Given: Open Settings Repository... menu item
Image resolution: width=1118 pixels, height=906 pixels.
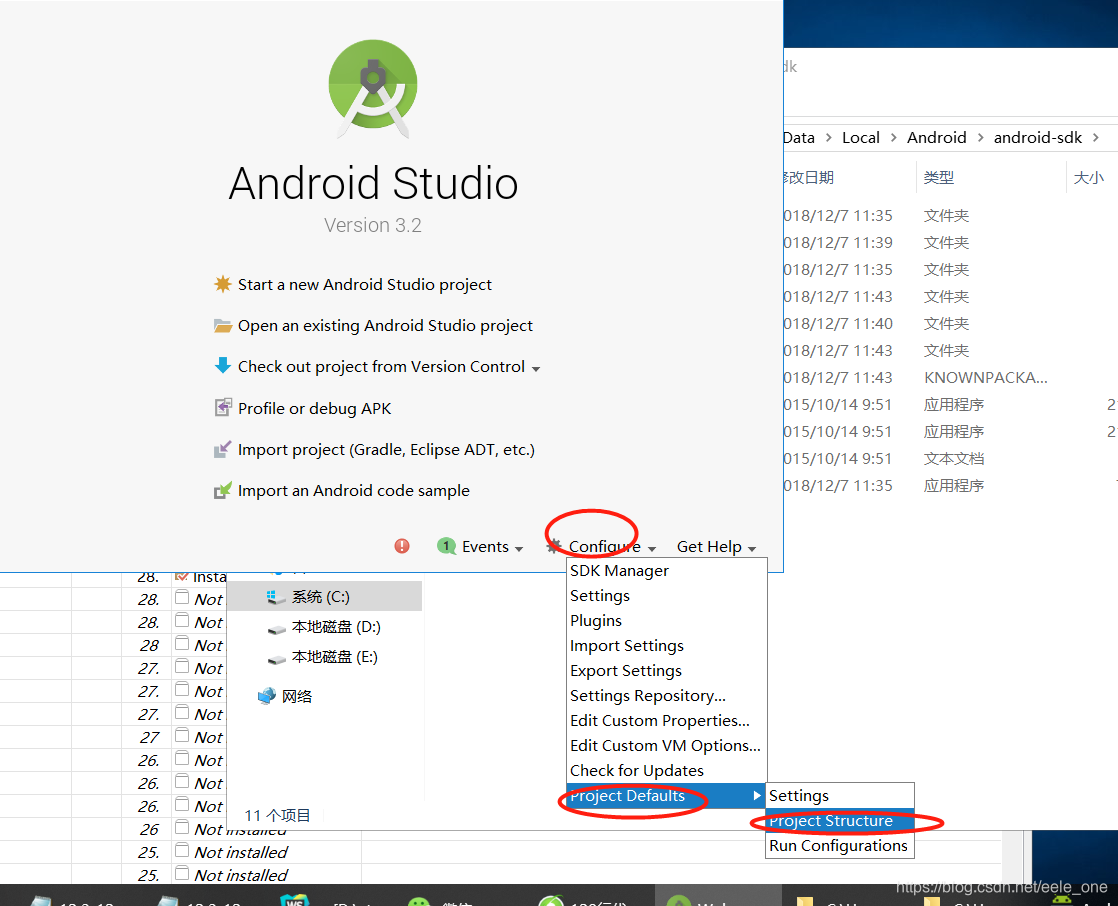Looking at the screenshot, I should pos(667,696).
